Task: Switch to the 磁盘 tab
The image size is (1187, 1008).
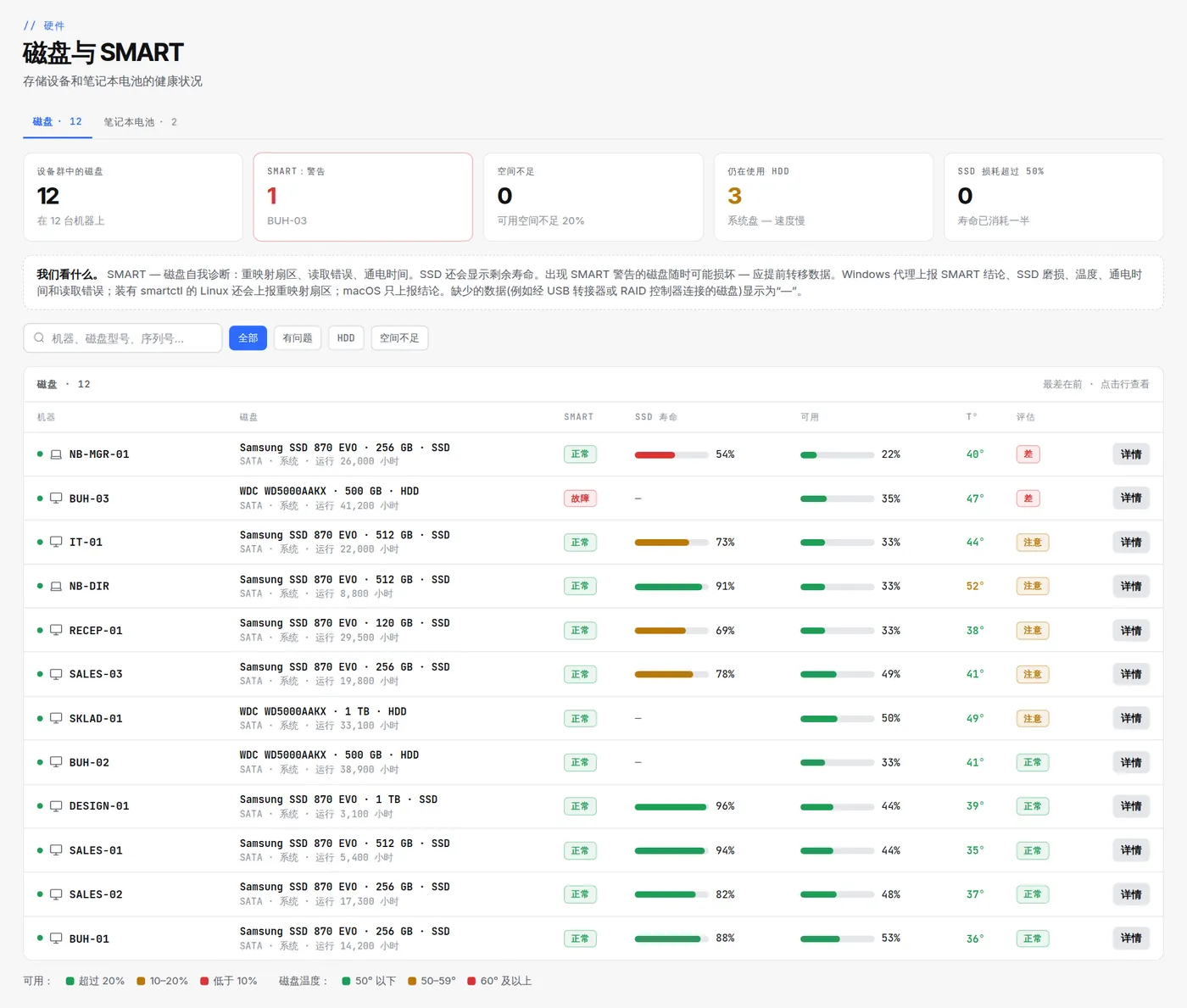Action: pyautogui.click(x=57, y=122)
